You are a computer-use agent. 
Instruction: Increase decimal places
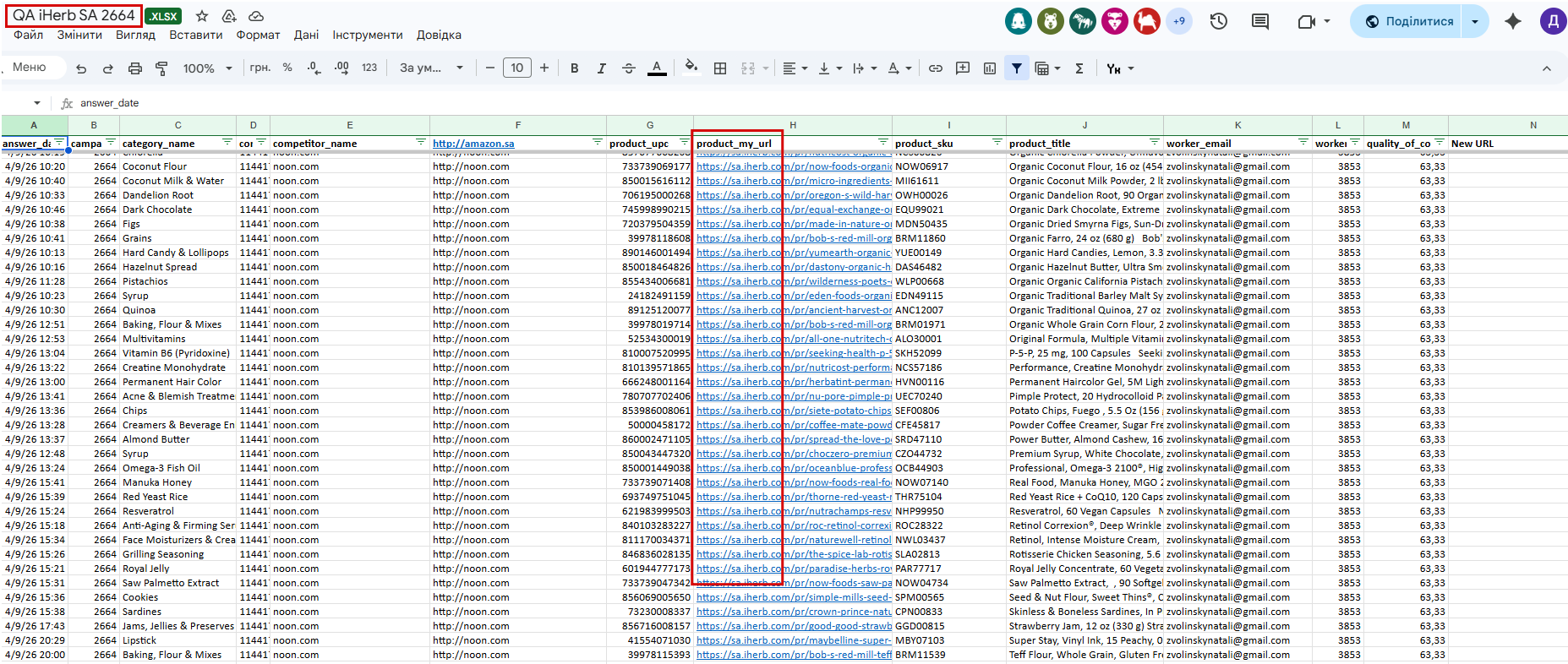tap(341, 68)
